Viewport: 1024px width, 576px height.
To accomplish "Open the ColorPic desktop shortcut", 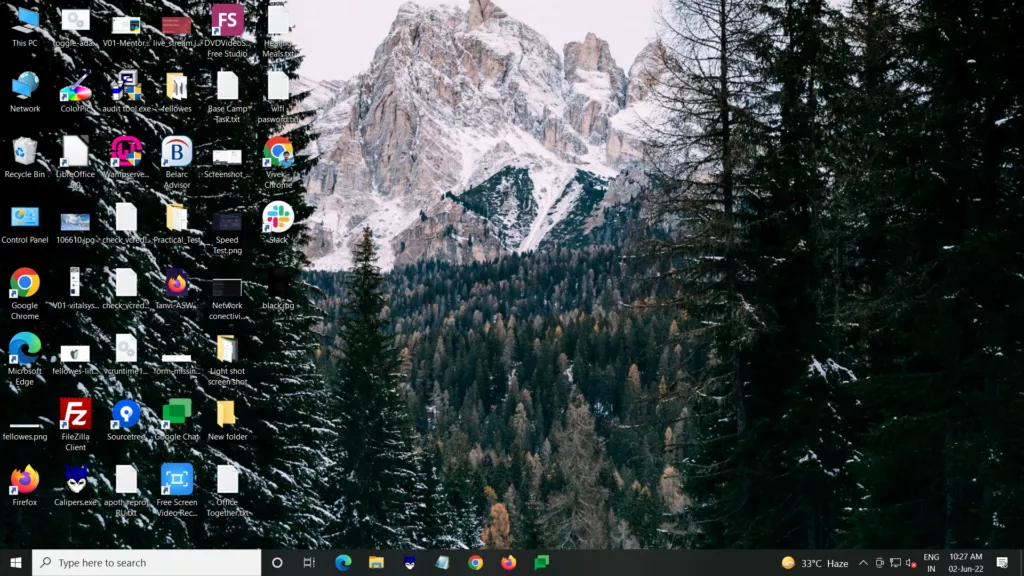I will pos(75,87).
